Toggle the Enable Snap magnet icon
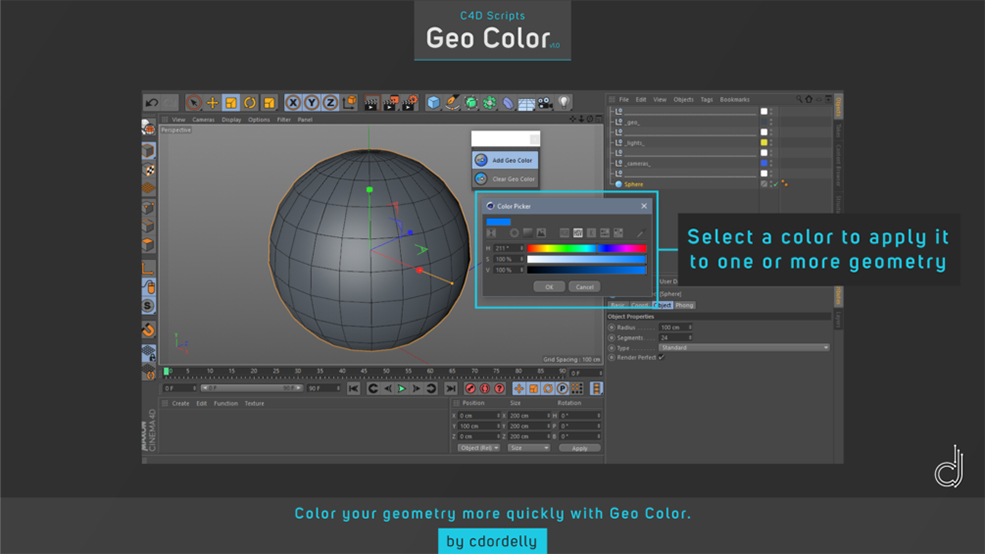This screenshot has width=985, height=554. click(148, 330)
